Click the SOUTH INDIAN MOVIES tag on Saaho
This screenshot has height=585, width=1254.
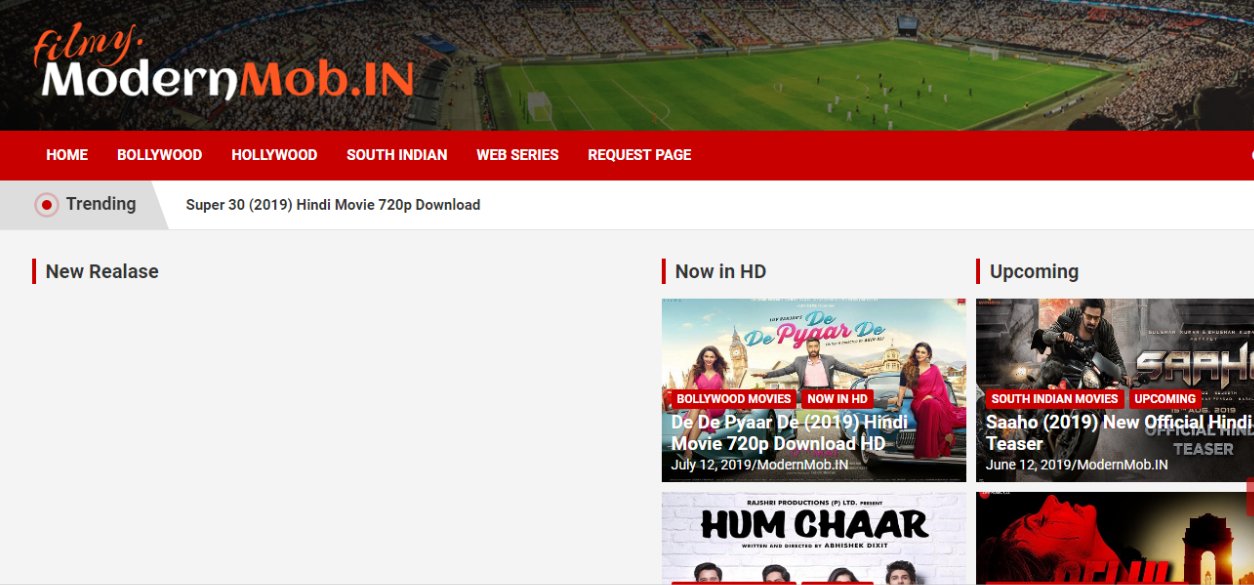(1054, 399)
